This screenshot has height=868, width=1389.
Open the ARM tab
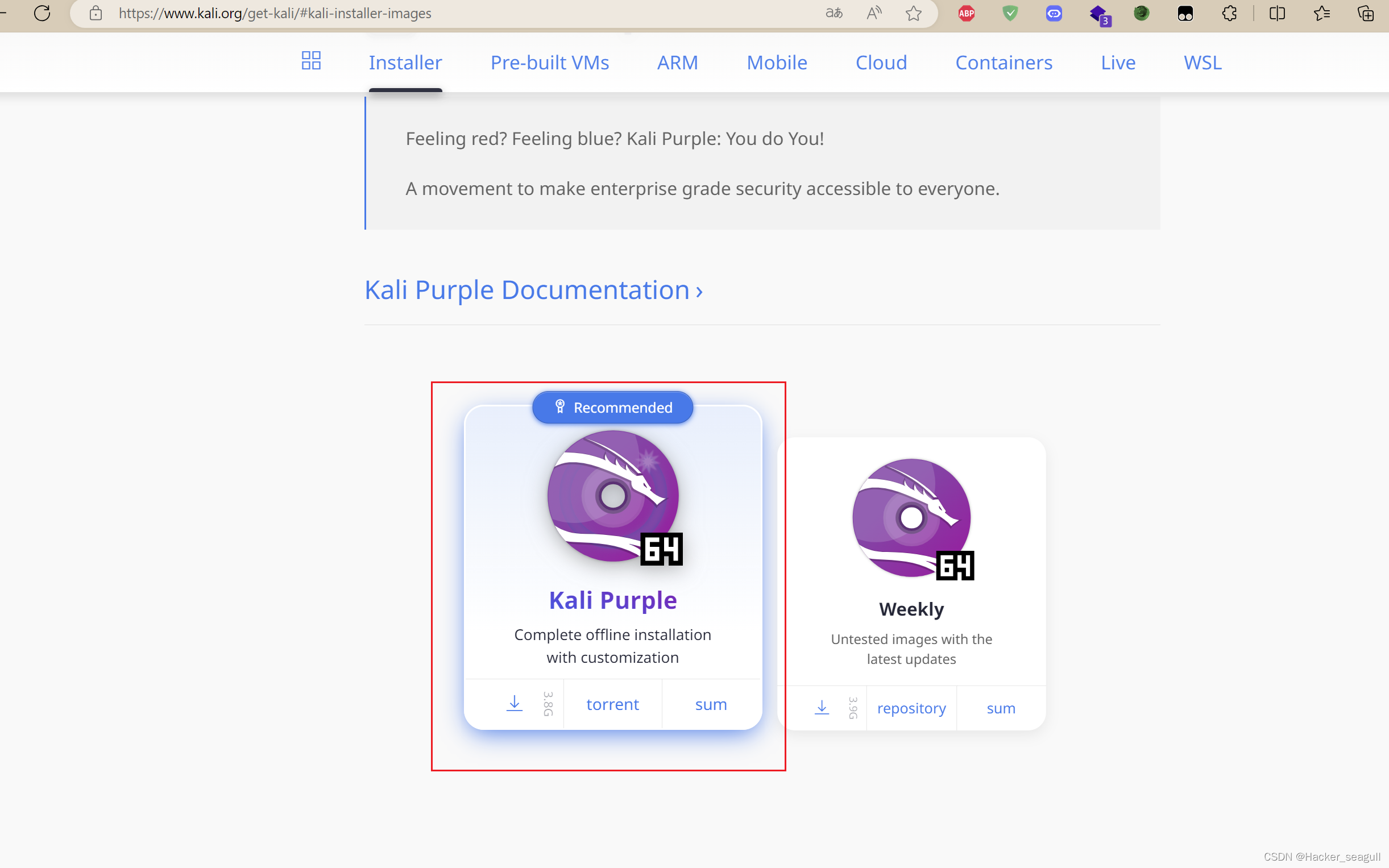(677, 63)
